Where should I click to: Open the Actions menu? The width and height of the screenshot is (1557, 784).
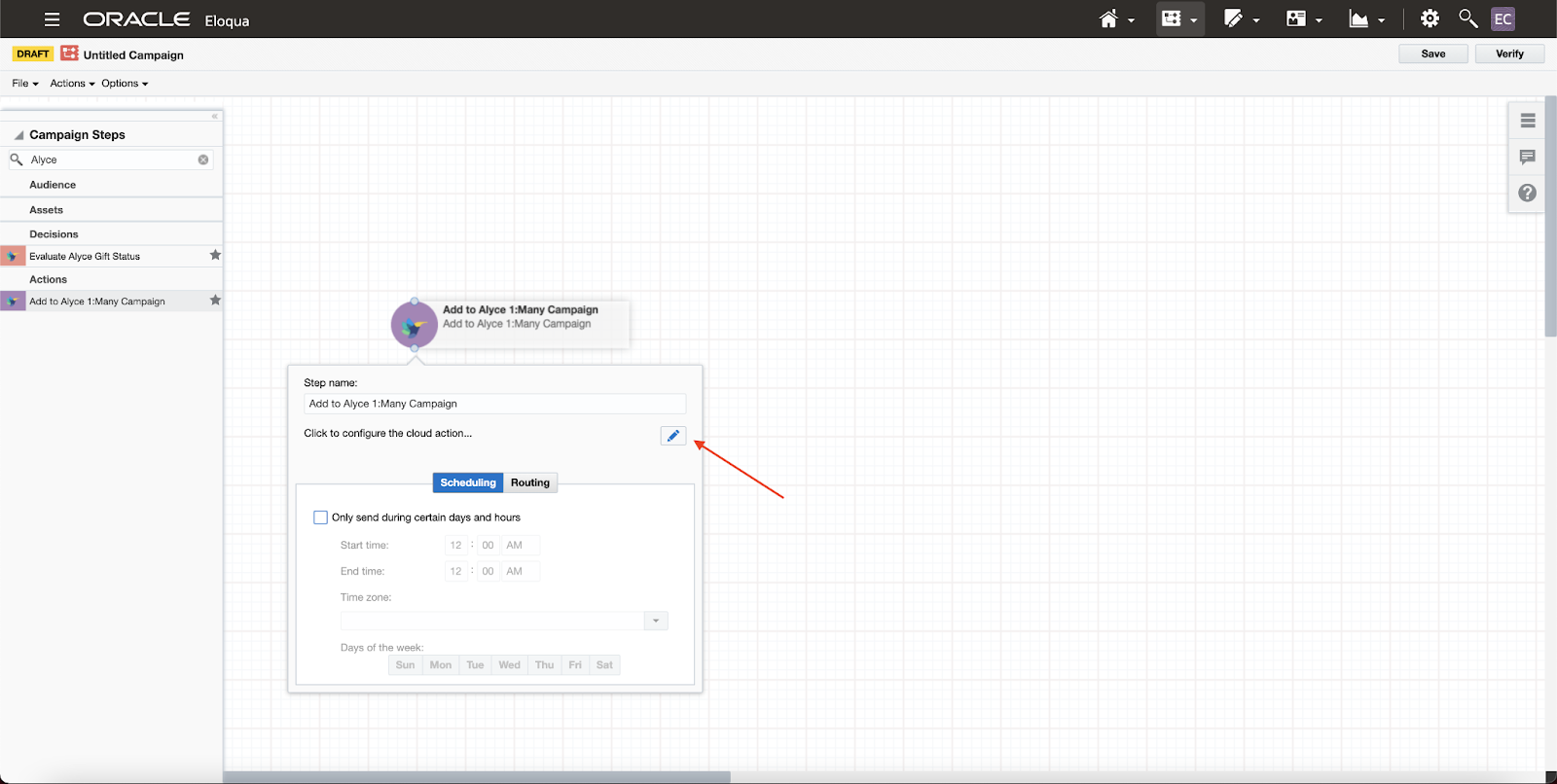tap(73, 84)
